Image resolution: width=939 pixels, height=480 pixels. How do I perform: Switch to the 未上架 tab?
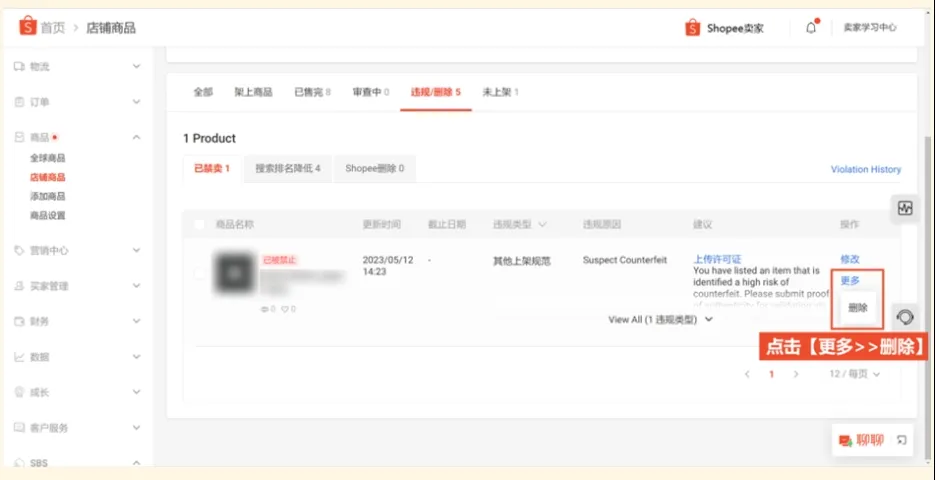[x=501, y=92]
